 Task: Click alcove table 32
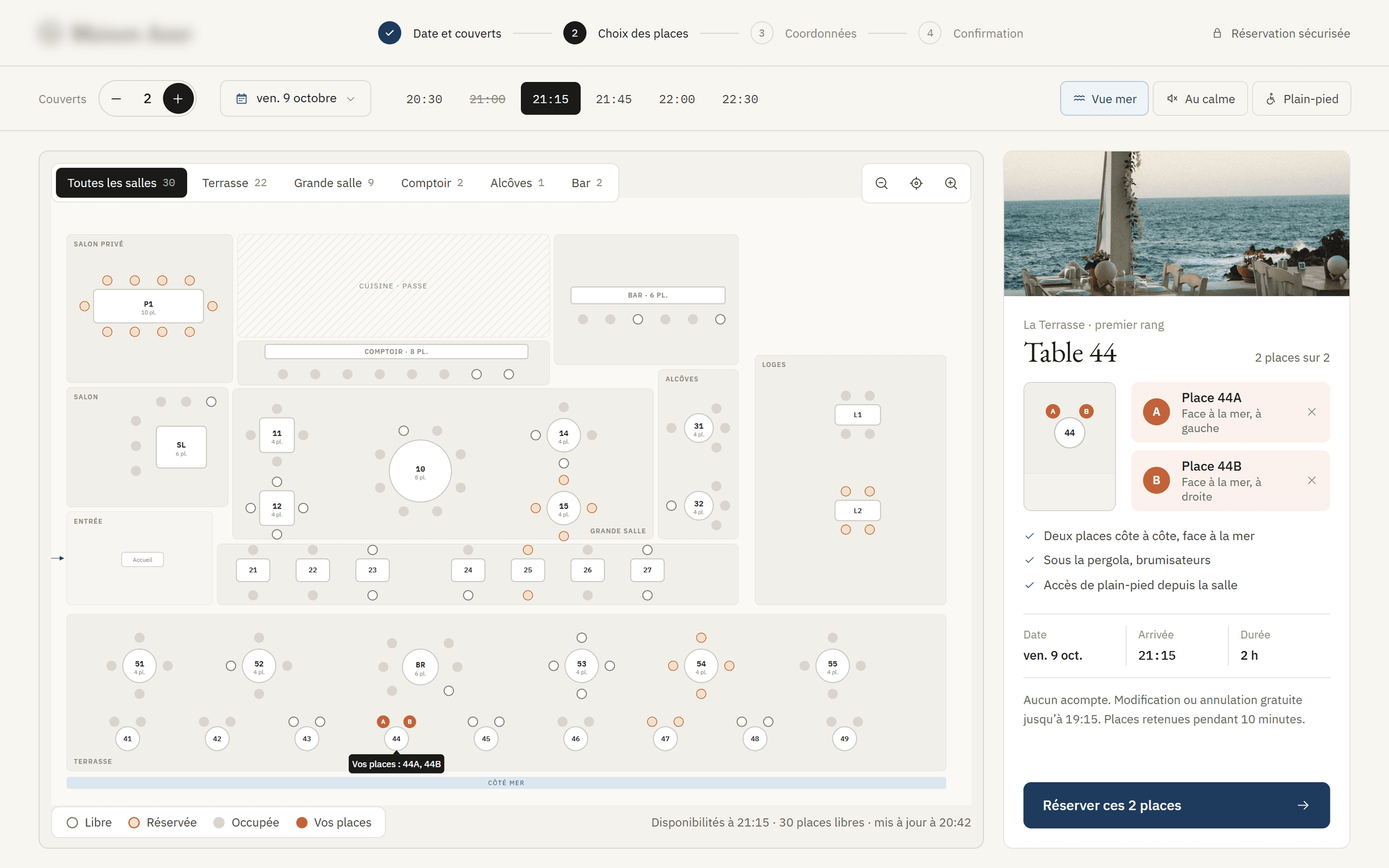(698, 506)
